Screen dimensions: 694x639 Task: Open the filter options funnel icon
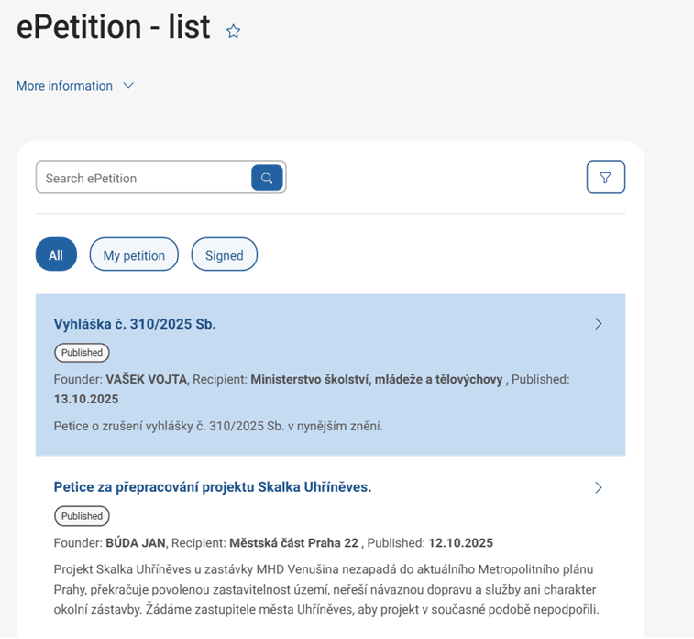(x=605, y=178)
